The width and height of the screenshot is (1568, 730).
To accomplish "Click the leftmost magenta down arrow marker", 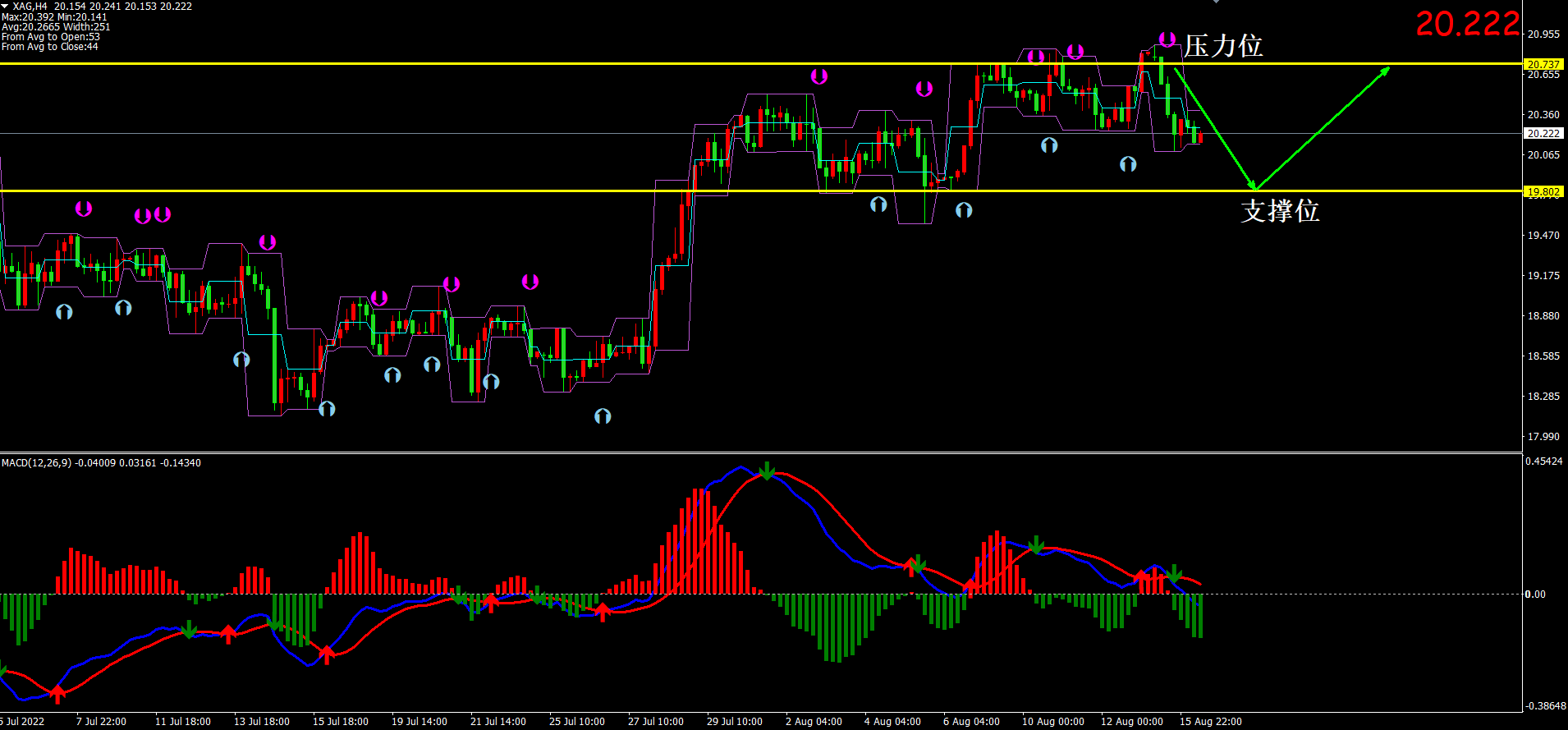I will coord(84,209).
